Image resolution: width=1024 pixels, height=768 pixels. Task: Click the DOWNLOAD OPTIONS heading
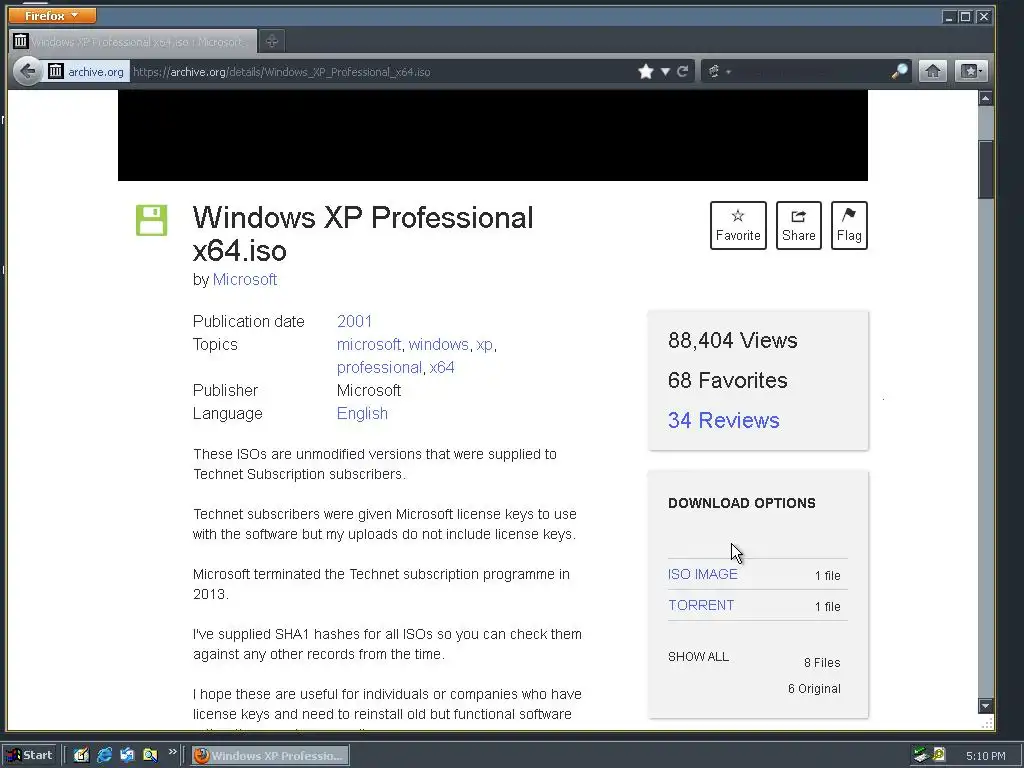click(x=742, y=503)
